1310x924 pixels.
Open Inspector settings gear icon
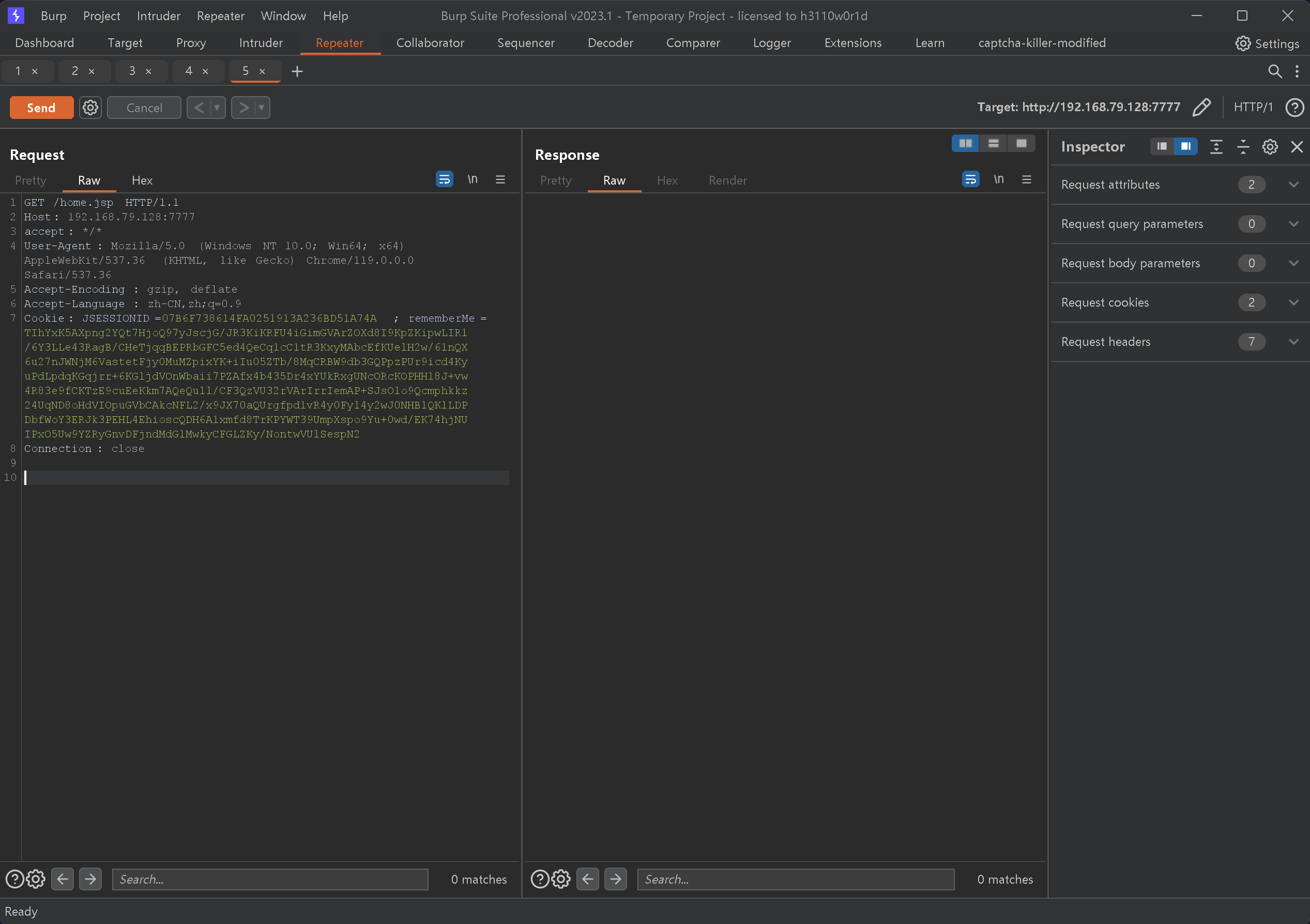[x=1270, y=147]
